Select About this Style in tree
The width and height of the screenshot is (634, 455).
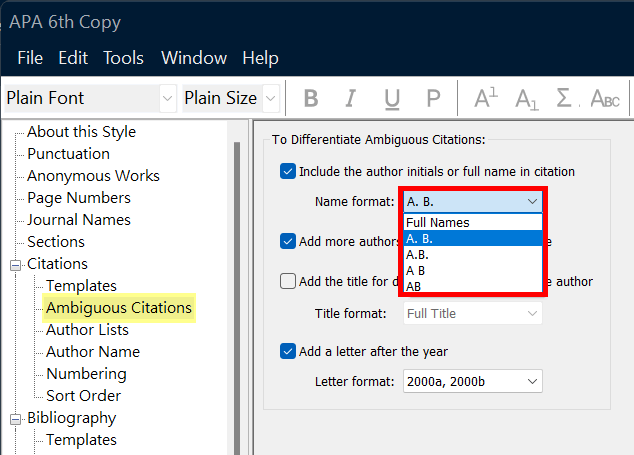point(81,132)
